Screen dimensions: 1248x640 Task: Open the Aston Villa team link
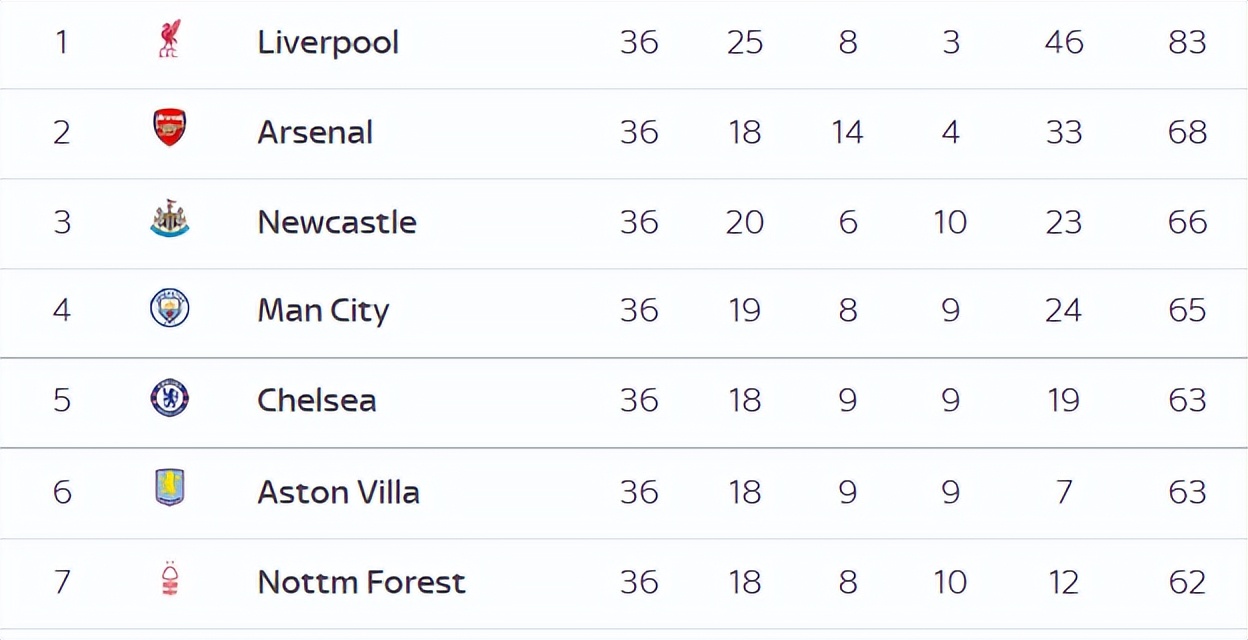(339, 492)
